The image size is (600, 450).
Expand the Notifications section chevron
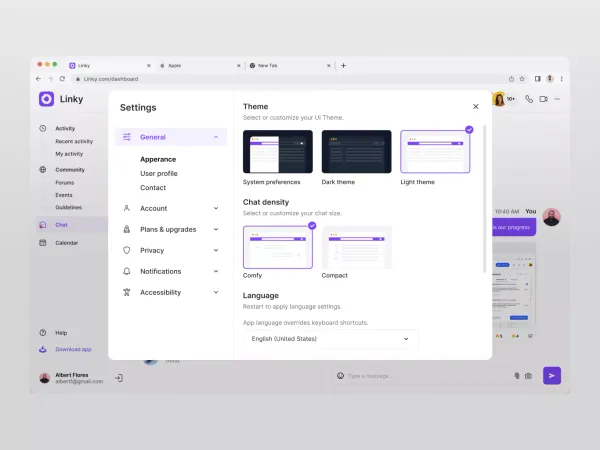tap(216, 271)
